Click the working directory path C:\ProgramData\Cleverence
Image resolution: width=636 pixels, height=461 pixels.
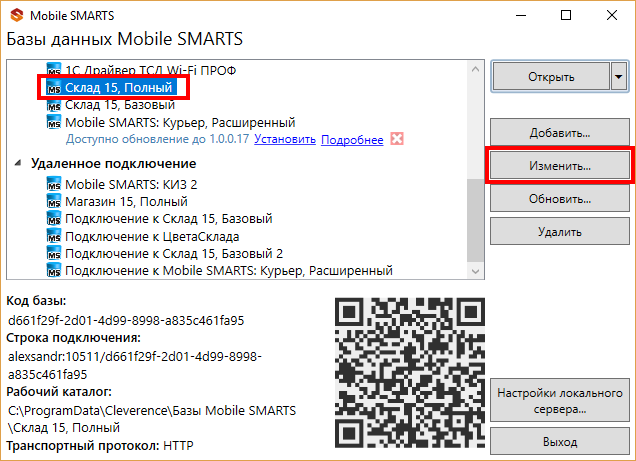click(x=152, y=419)
